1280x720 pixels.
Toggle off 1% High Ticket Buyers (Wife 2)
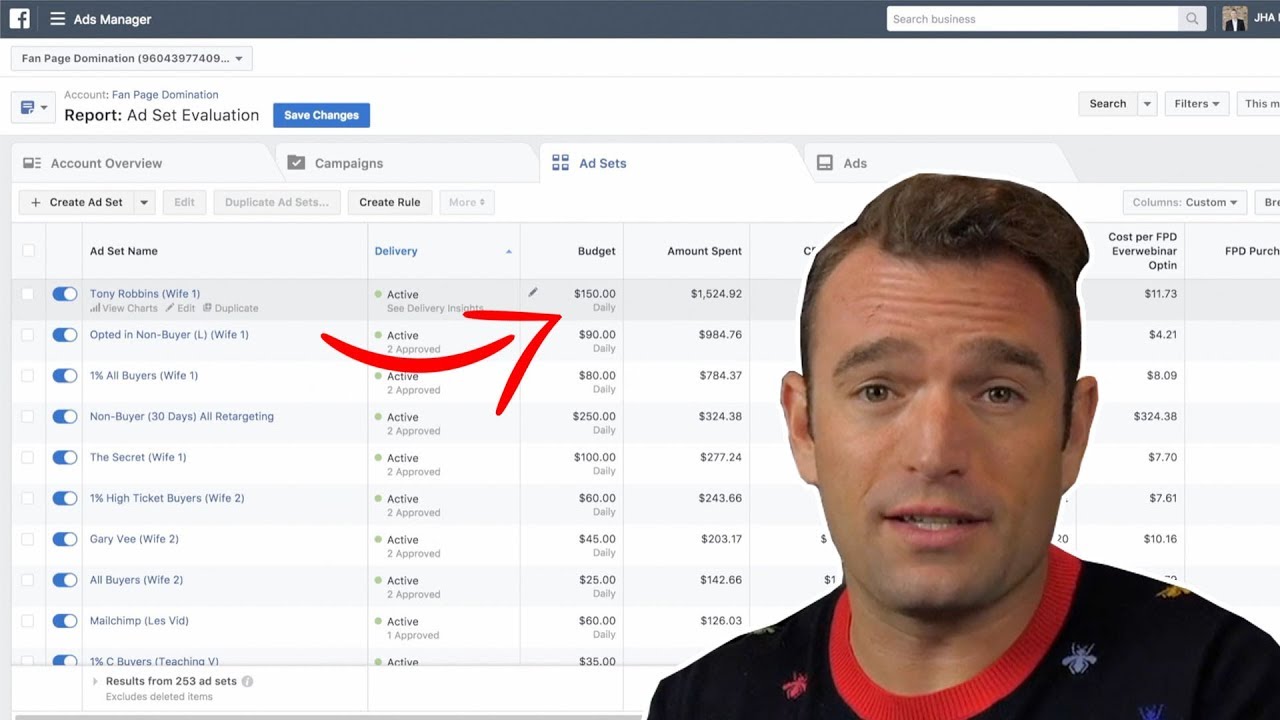(x=64, y=498)
